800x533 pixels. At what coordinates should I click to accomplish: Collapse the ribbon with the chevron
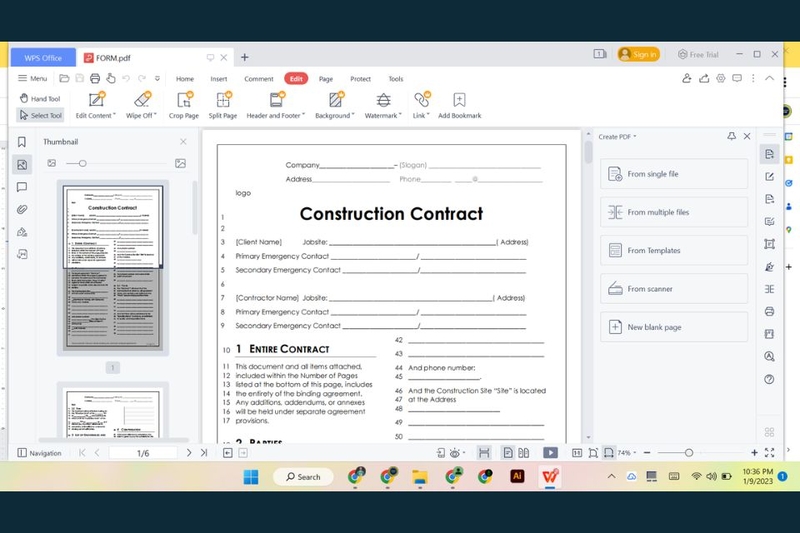769,78
